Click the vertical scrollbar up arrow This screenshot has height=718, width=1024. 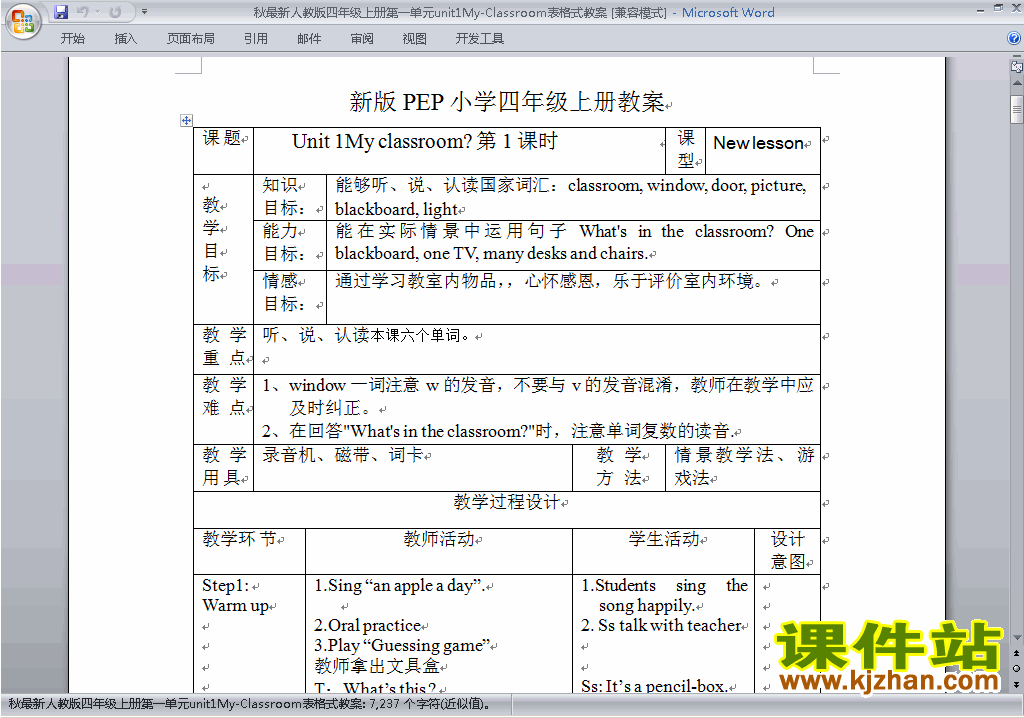click(1017, 84)
